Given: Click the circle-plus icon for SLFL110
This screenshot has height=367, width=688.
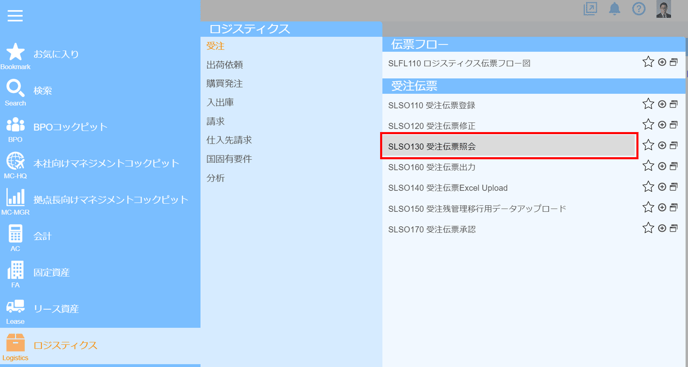Looking at the screenshot, I should [662, 62].
